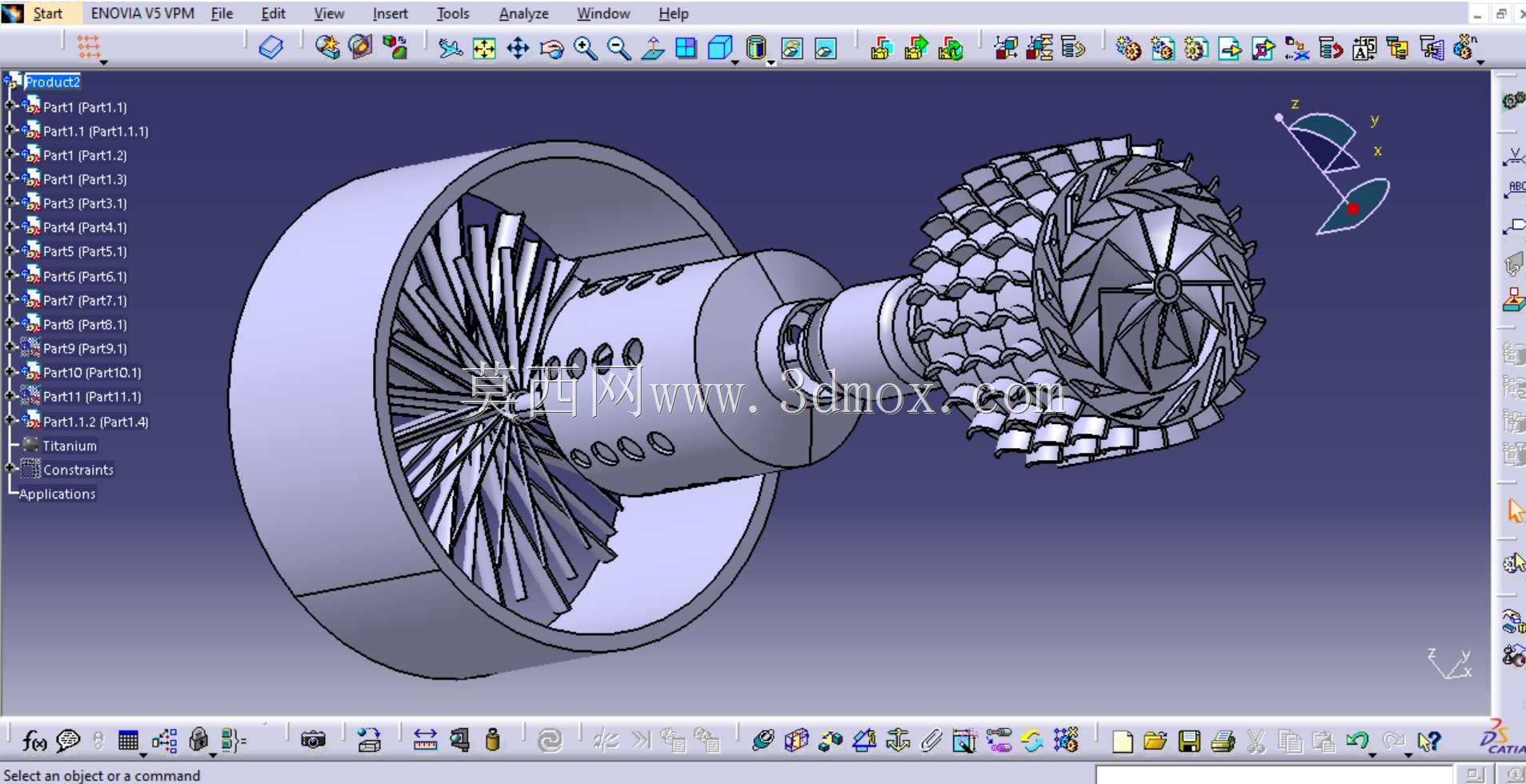
Task: Open dropdown arrow under Shading view mode
Action: (771, 62)
